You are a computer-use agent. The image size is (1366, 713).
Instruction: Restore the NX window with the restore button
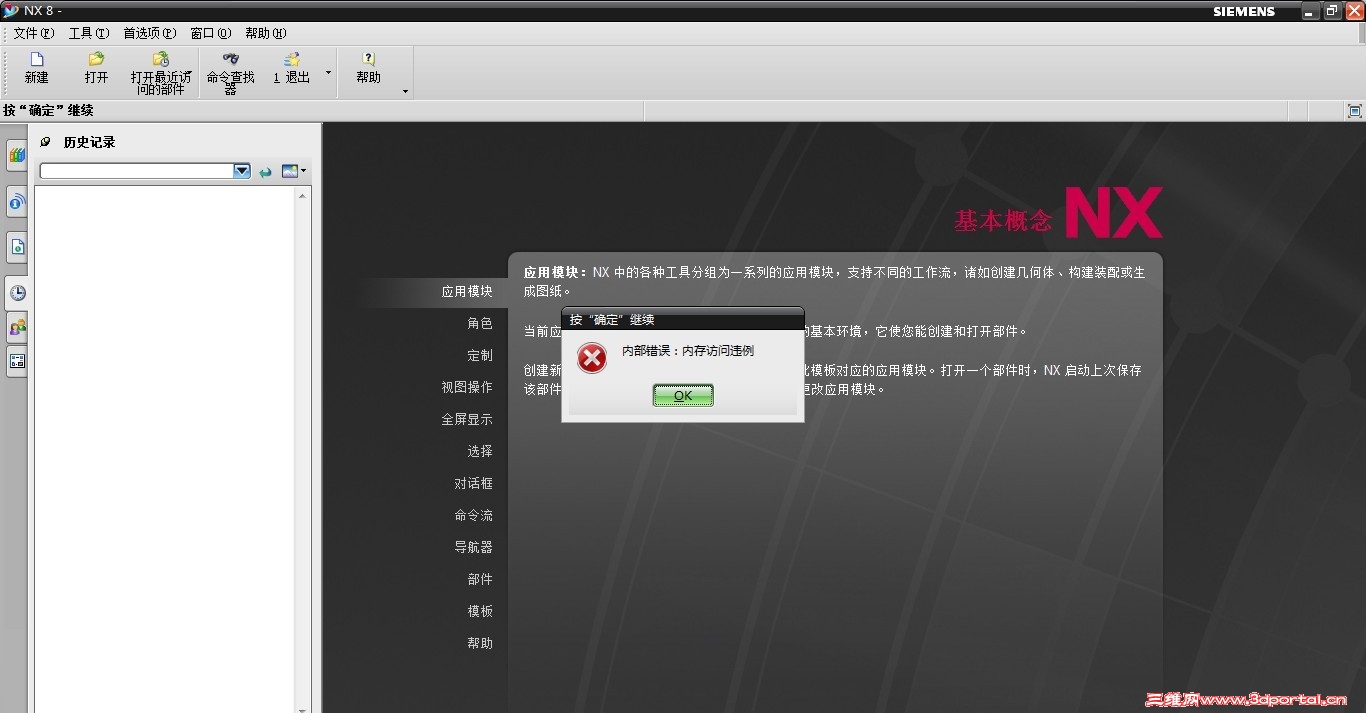click(x=1332, y=11)
